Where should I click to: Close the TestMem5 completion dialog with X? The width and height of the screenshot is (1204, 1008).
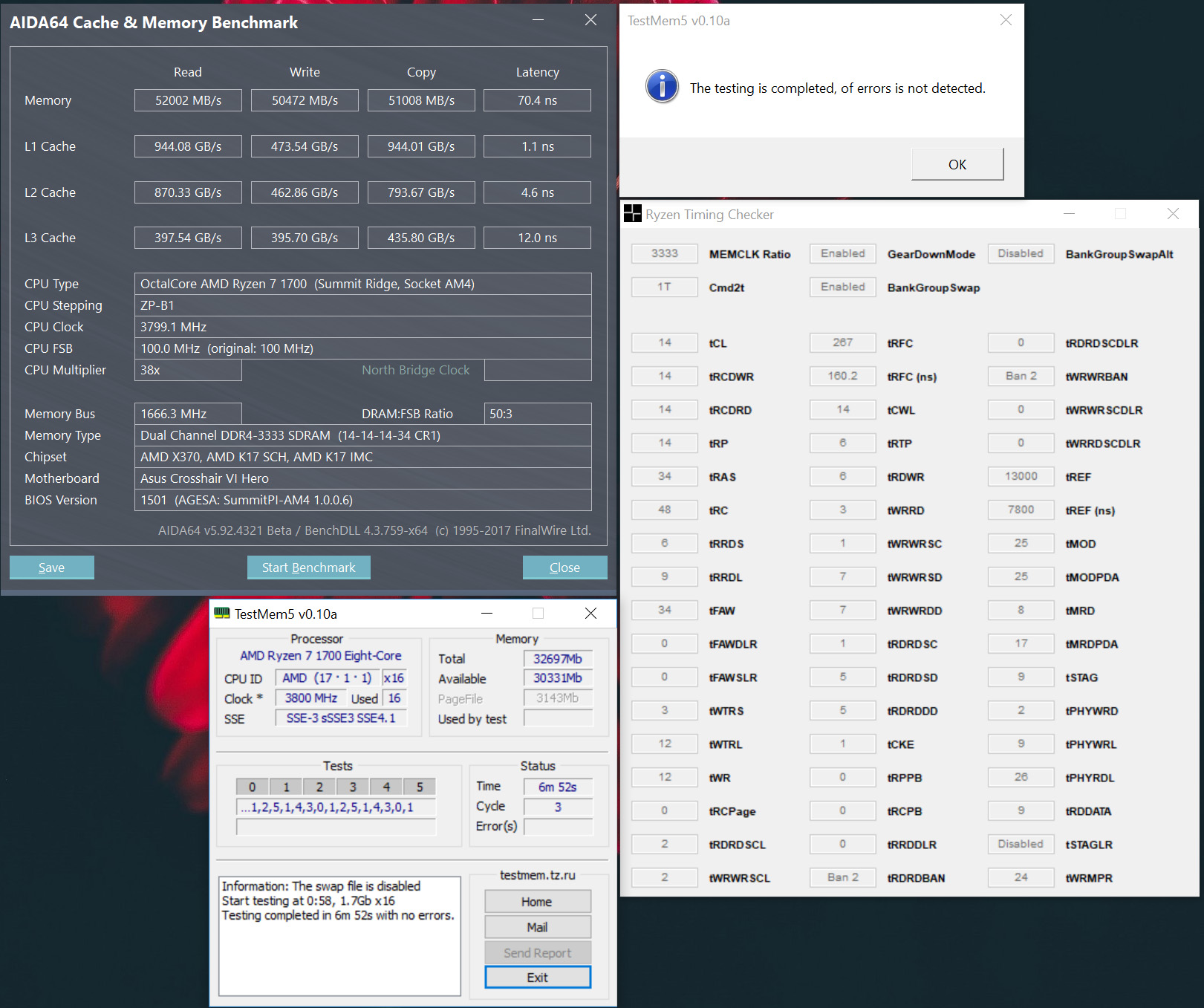coord(1006,20)
